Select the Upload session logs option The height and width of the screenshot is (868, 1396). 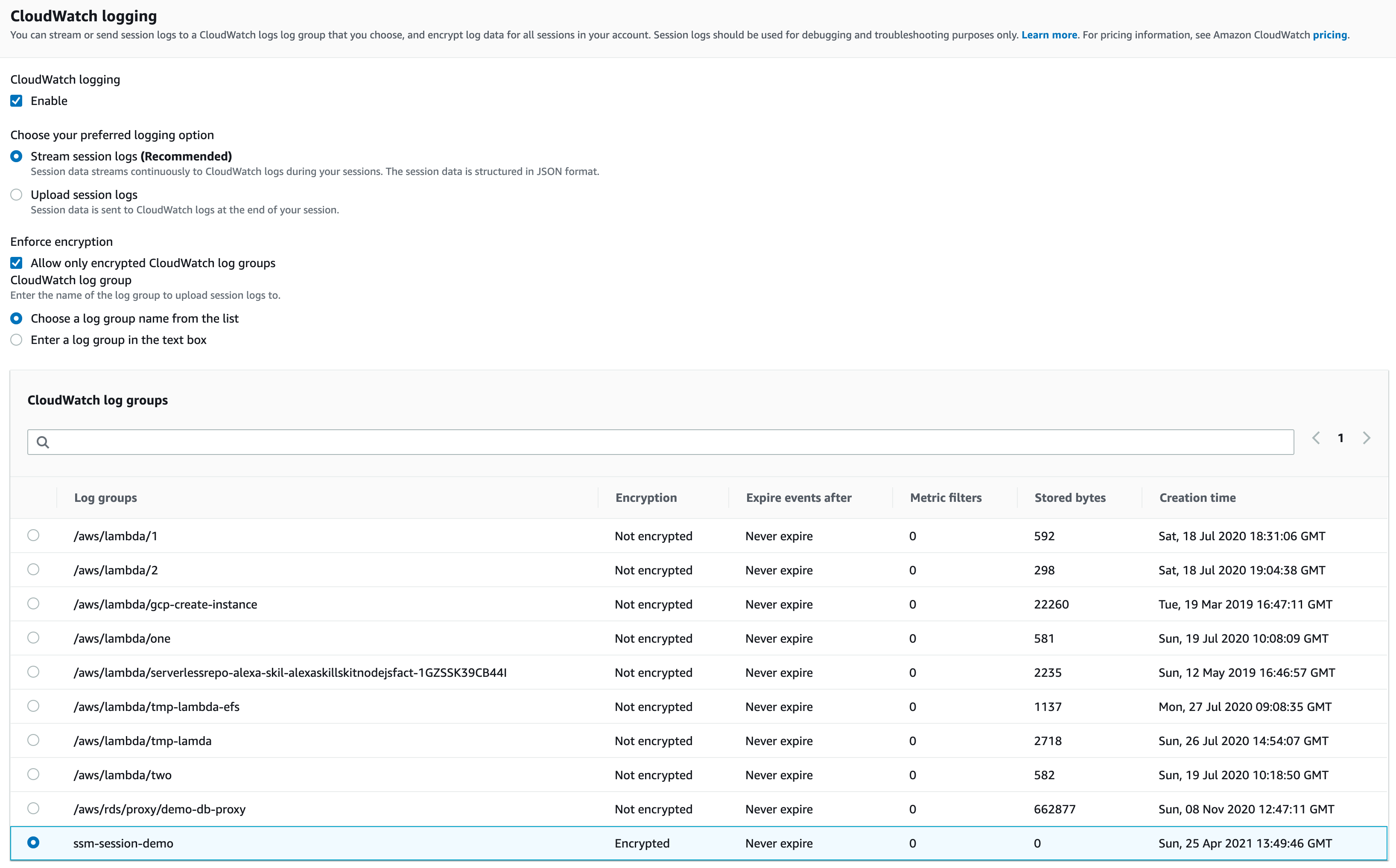(16, 195)
